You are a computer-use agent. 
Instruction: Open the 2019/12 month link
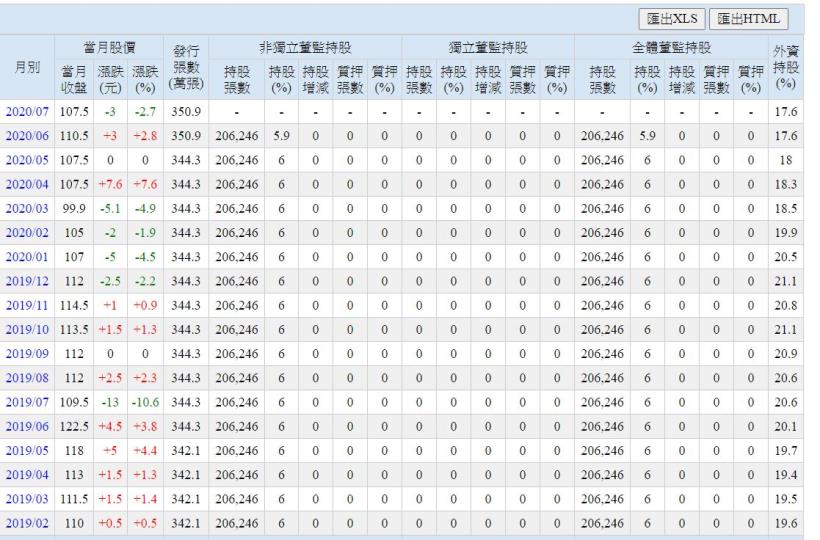pos(27,281)
